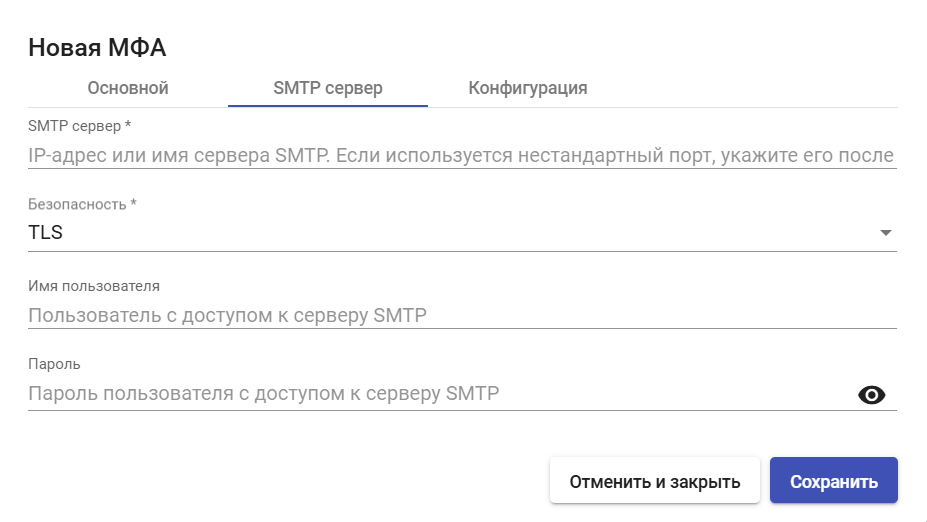The width and height of the screenshot is (927, 522).
Task: Click the 'Пароль' field label
Action: 54,364
